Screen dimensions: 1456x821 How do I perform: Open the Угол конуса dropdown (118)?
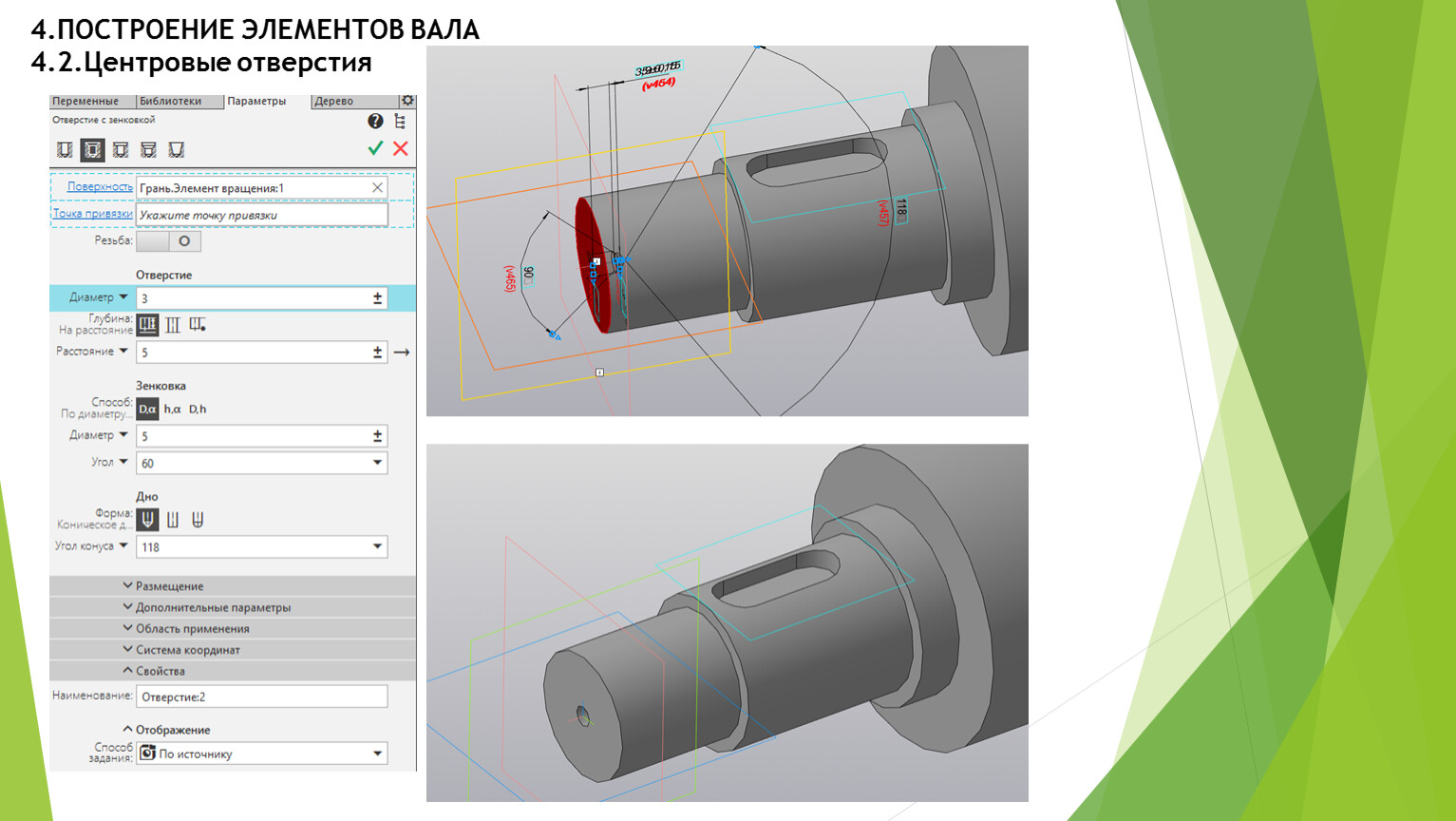click(377, 546)
